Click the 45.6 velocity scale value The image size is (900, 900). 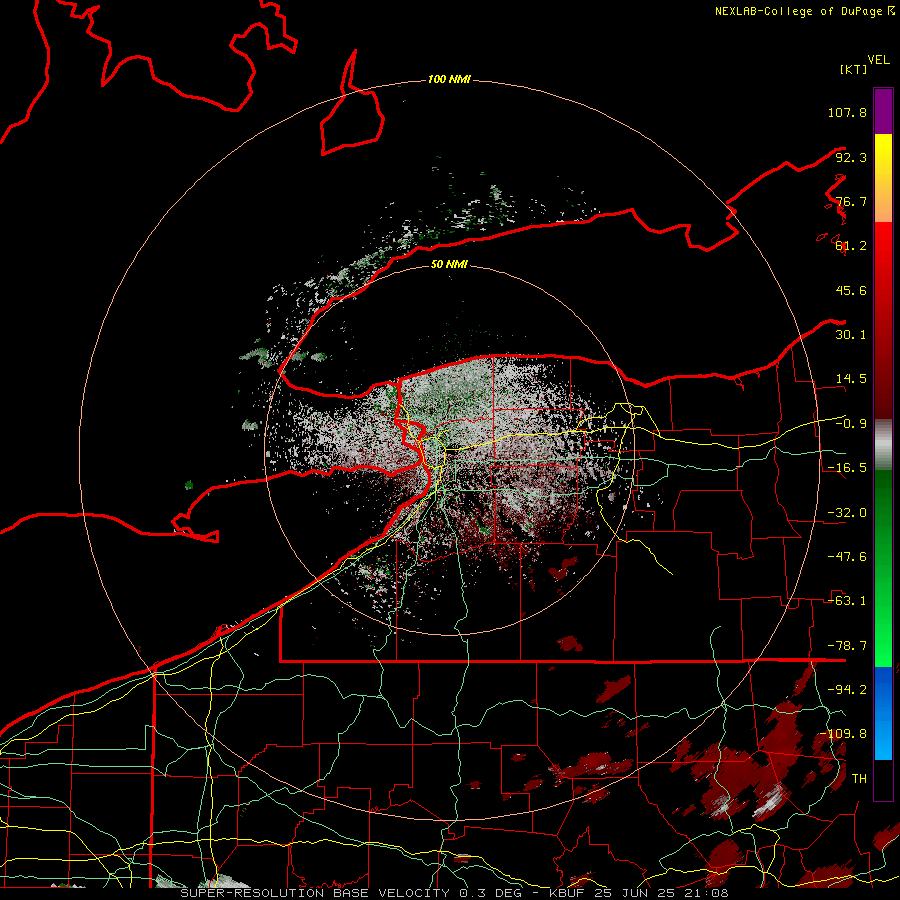point(851,290)
